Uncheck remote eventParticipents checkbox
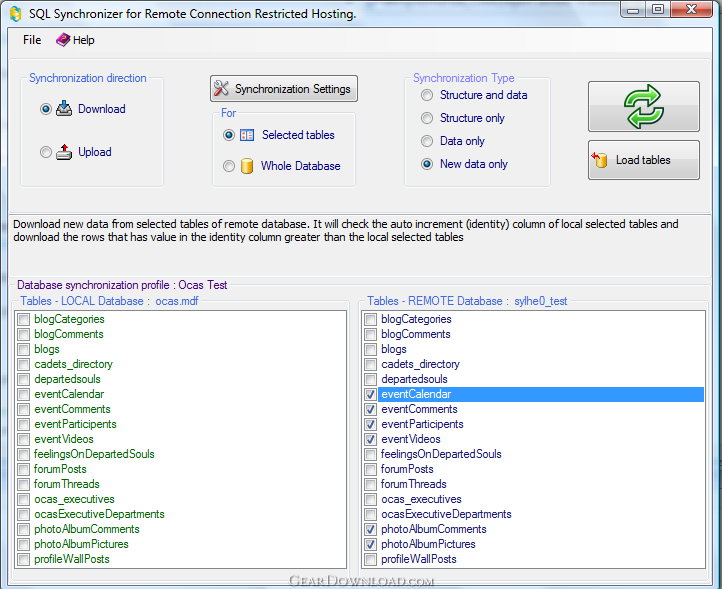This screenshot has width=722, height=589. (370, 424)
